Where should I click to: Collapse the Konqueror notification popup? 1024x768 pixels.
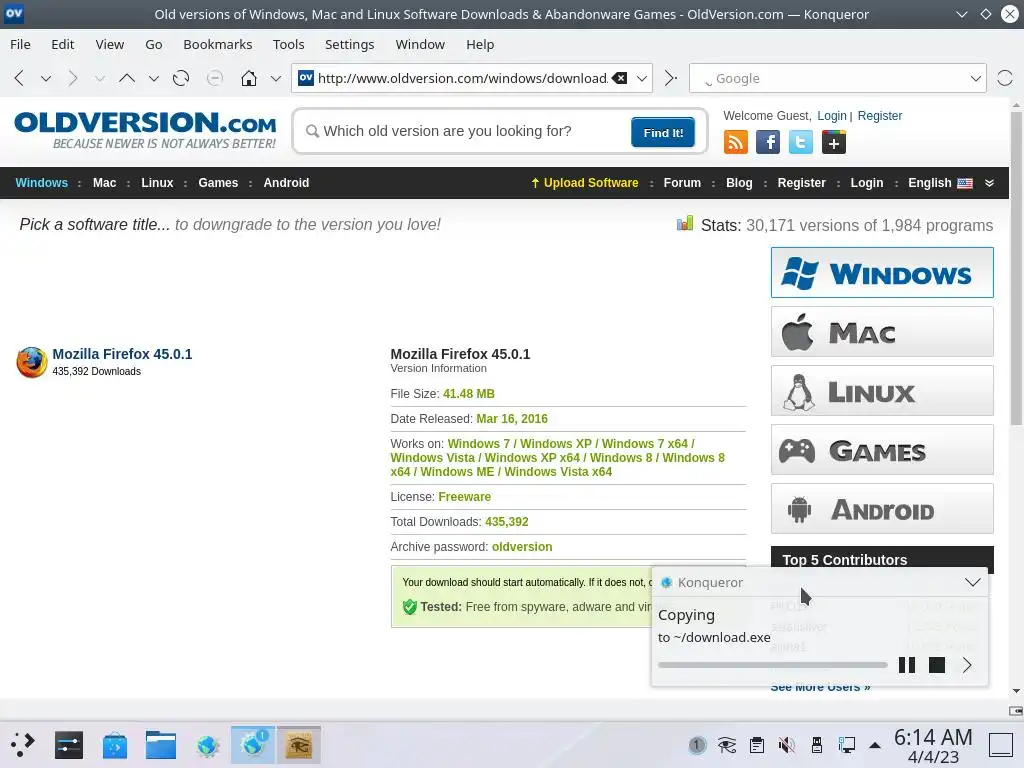click(x=972, y=582)
